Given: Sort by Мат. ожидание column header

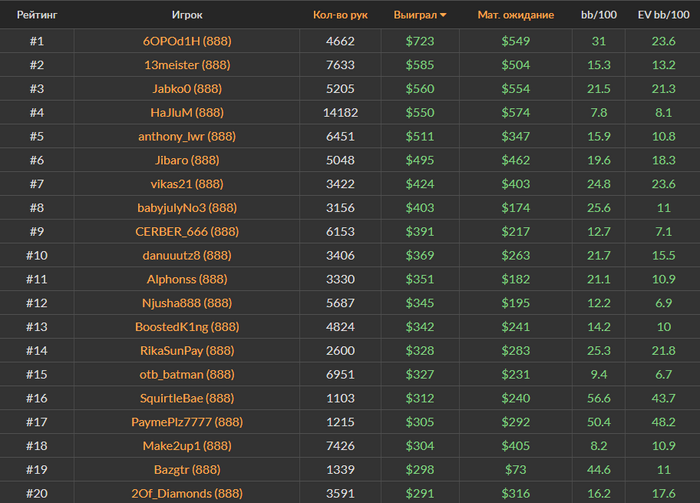Looking at the screenshot, I should click(516, 15).
